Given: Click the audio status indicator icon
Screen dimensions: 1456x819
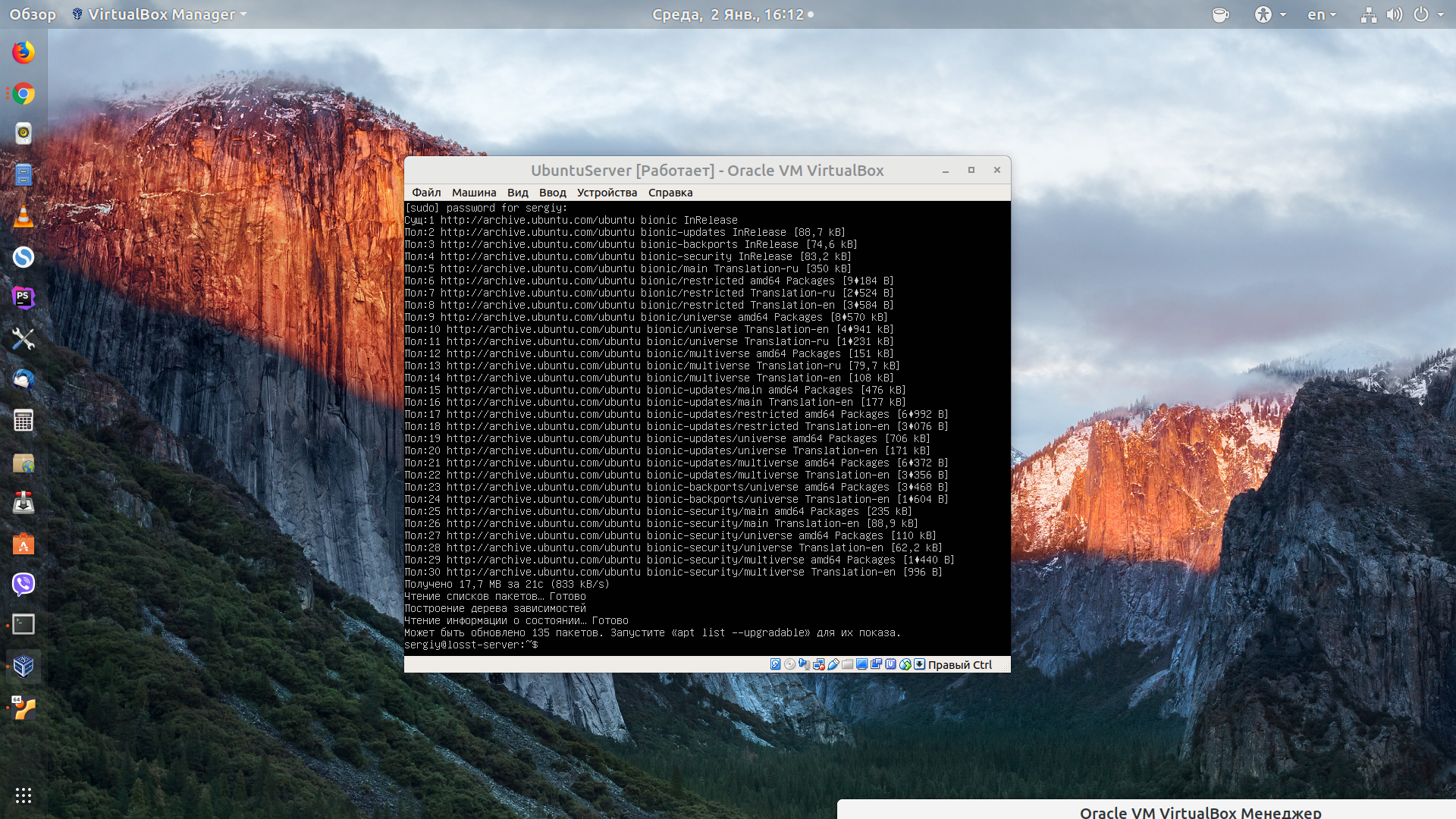Looking at the screenshot, I should [804, 664].
